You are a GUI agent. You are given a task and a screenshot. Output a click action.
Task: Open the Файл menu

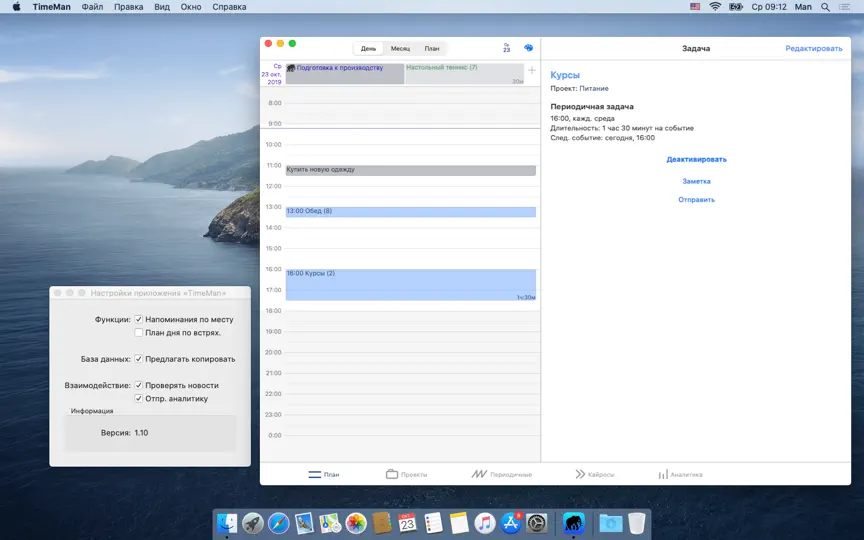pyautogui.click(x=92, y=7)
